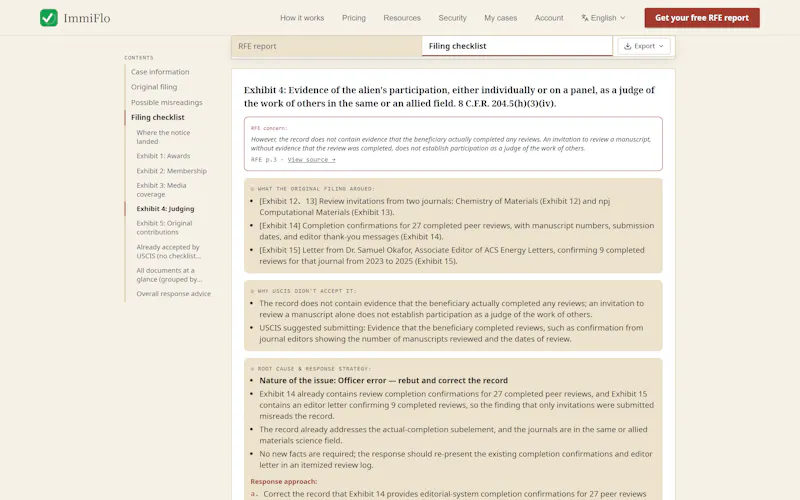Go to Where the notice landed

163,137
